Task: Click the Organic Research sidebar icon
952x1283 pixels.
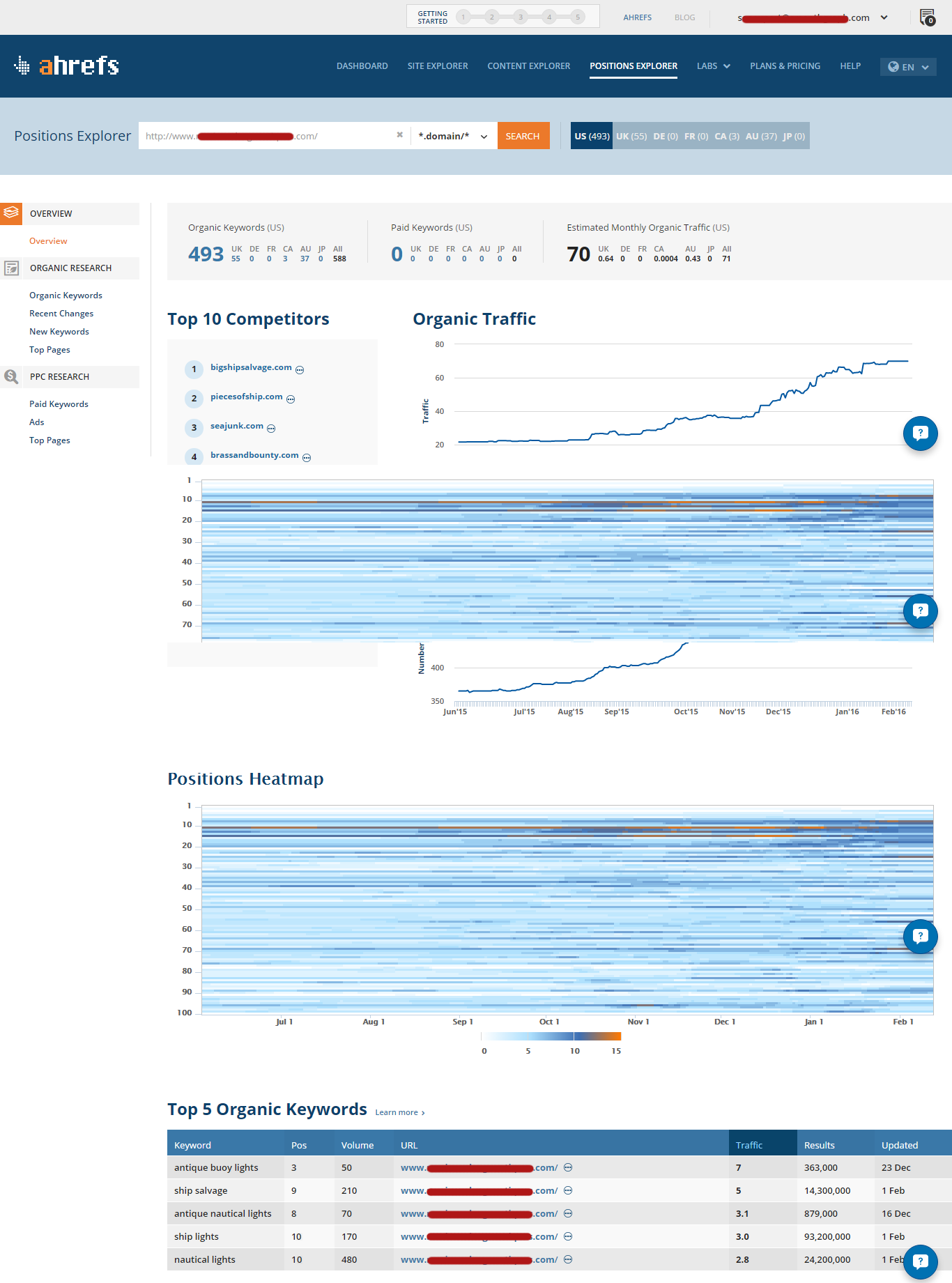Action: click(x=11, y=268)
